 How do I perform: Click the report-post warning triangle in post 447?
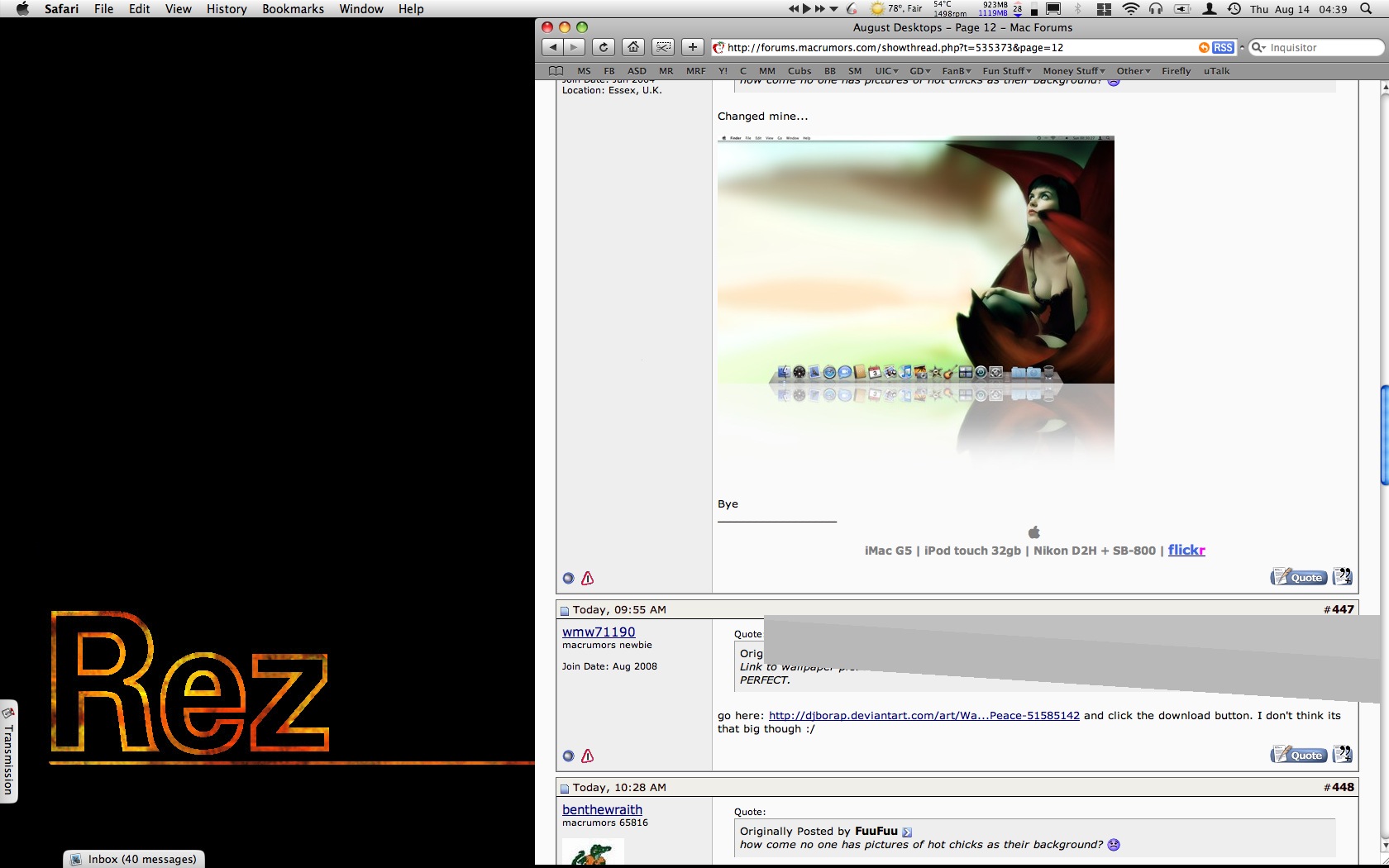point(588,756)
